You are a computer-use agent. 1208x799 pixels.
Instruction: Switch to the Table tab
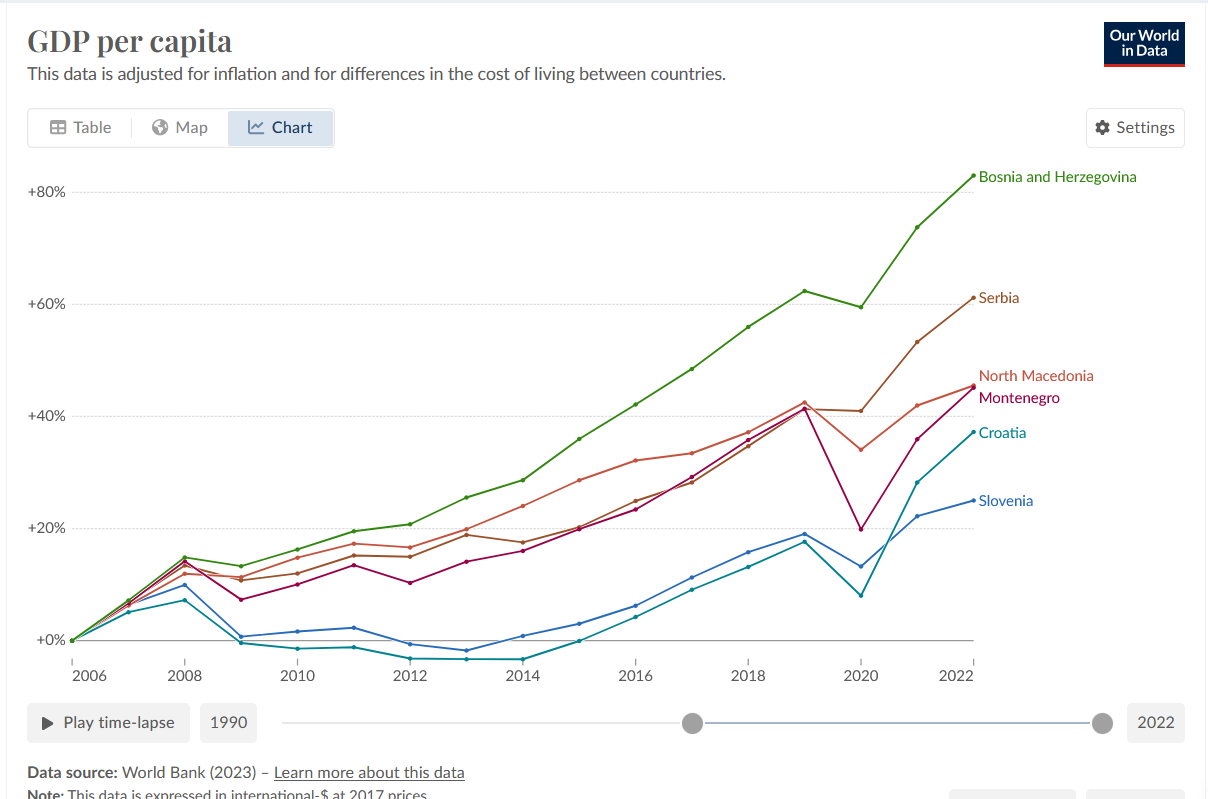[80, 128]
